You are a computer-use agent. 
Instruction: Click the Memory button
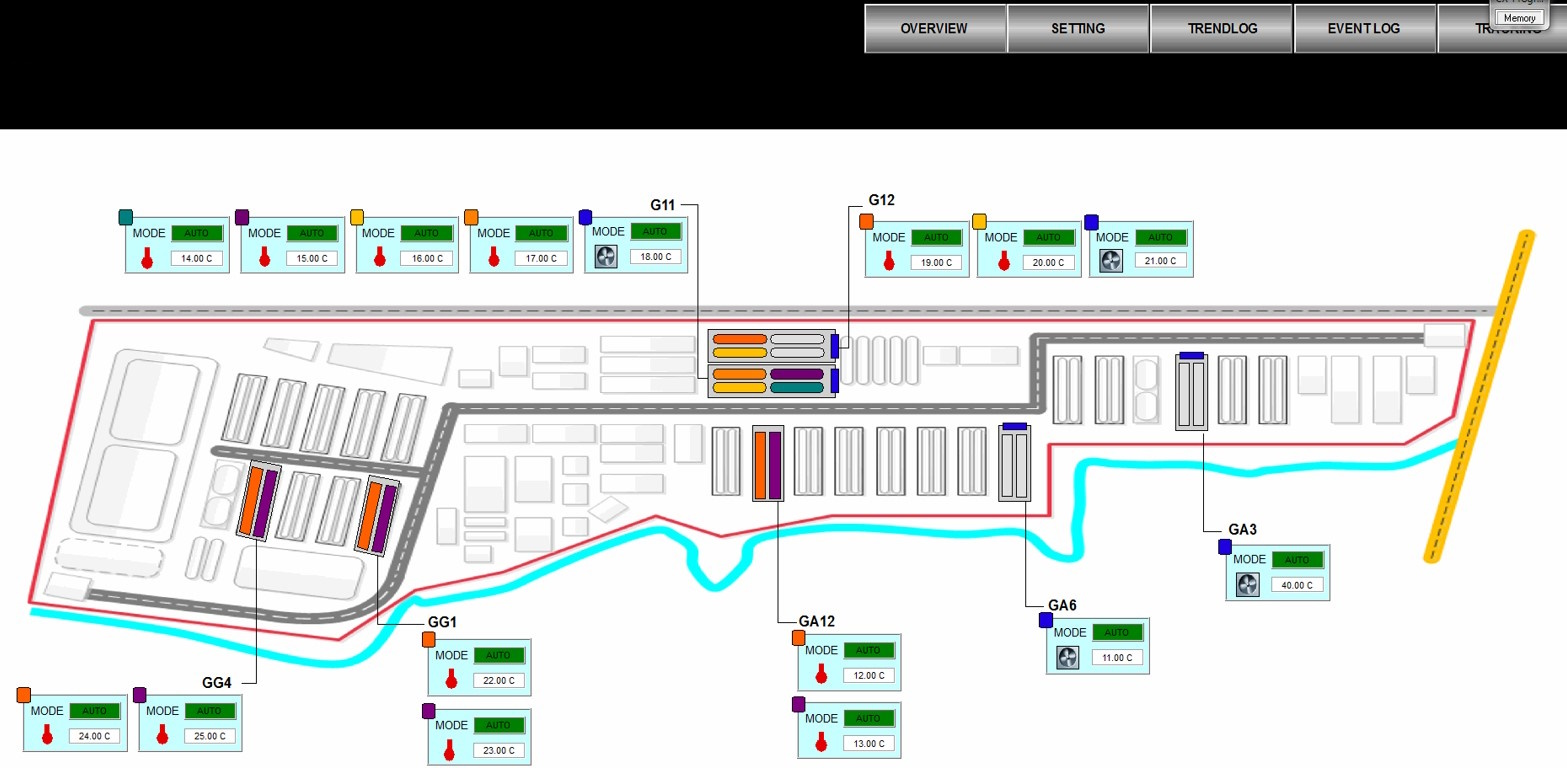(1519, 18)
